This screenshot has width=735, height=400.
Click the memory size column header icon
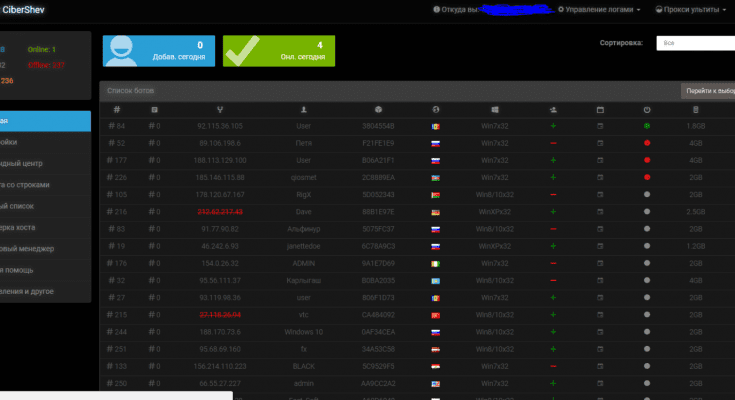696,109
